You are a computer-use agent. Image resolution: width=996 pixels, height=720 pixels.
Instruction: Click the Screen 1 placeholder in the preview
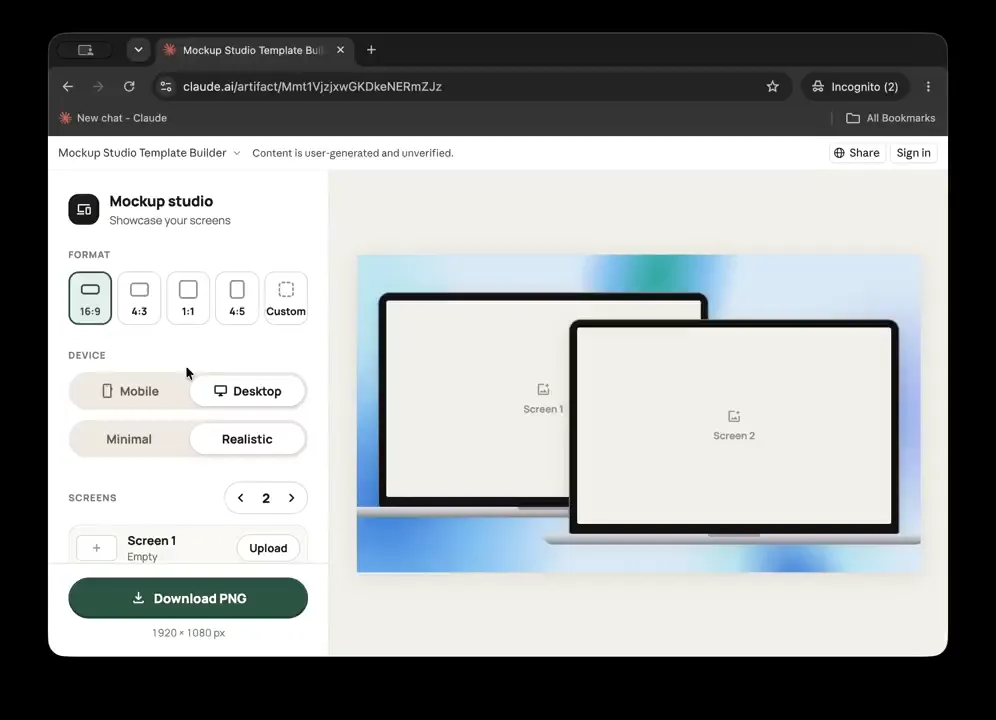543,398
